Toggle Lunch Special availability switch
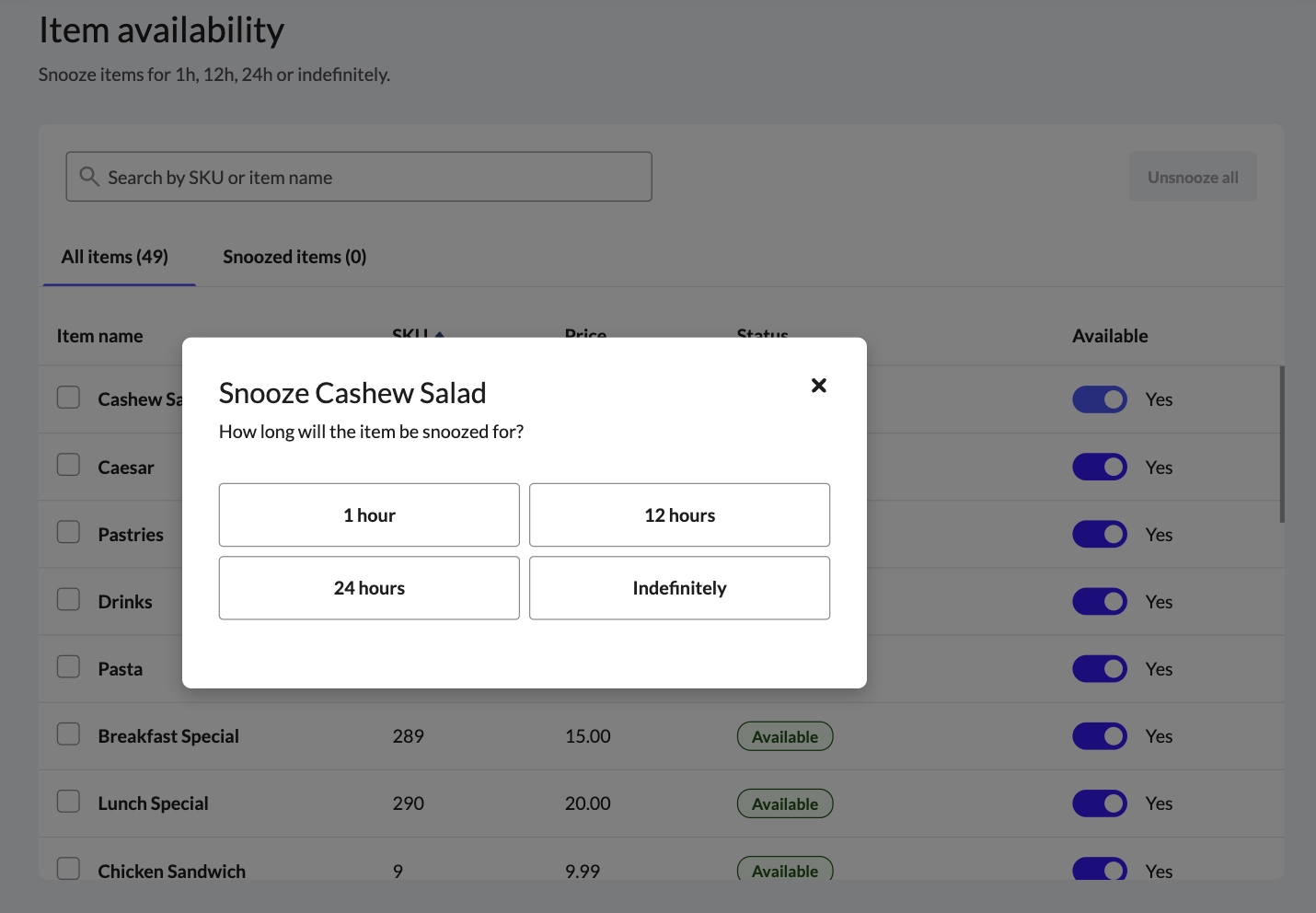Viewport: 1316px width, 913px height. [x=1099, y=803]
